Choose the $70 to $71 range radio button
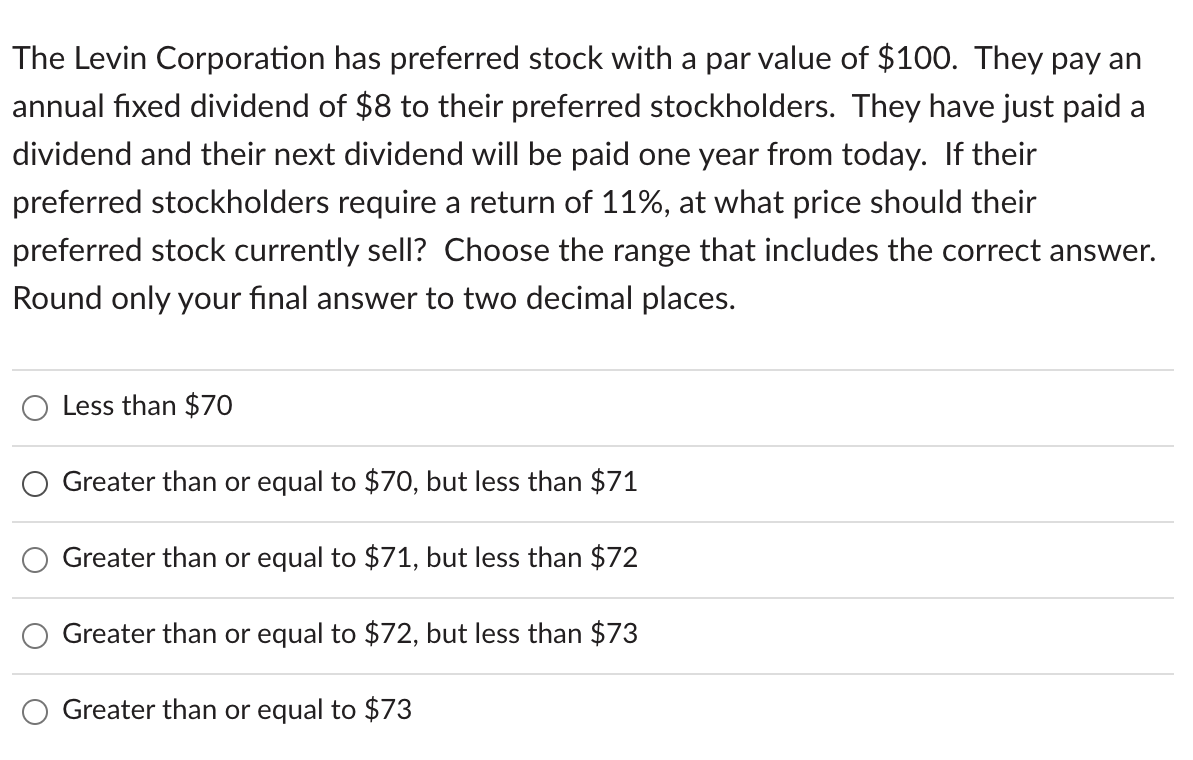1193x760 pixels. click(35, 483)
